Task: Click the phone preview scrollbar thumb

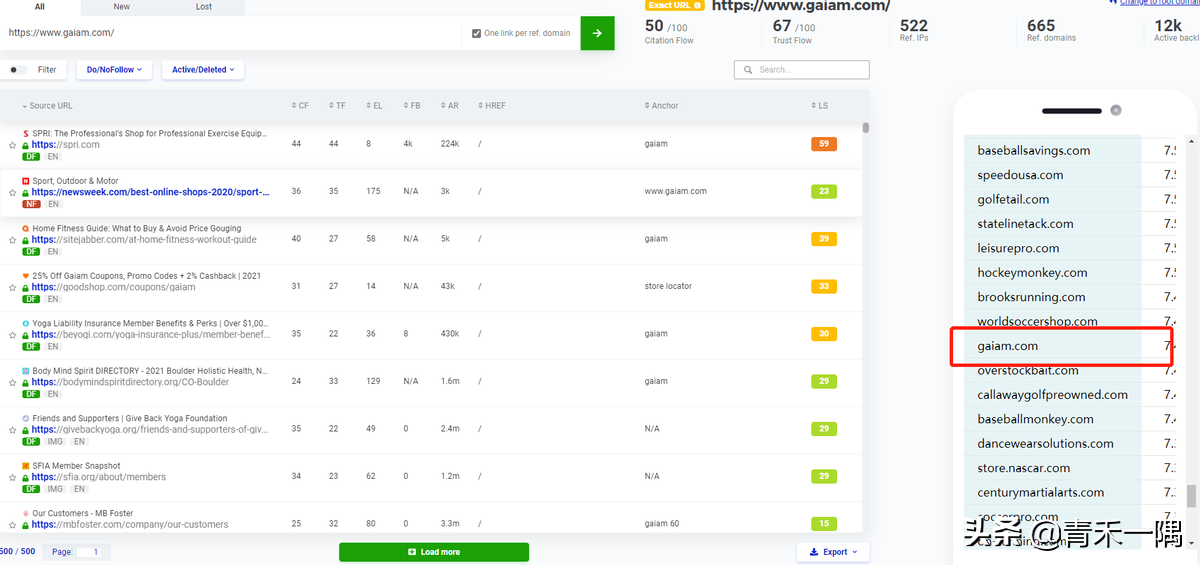Action: 1191,496
